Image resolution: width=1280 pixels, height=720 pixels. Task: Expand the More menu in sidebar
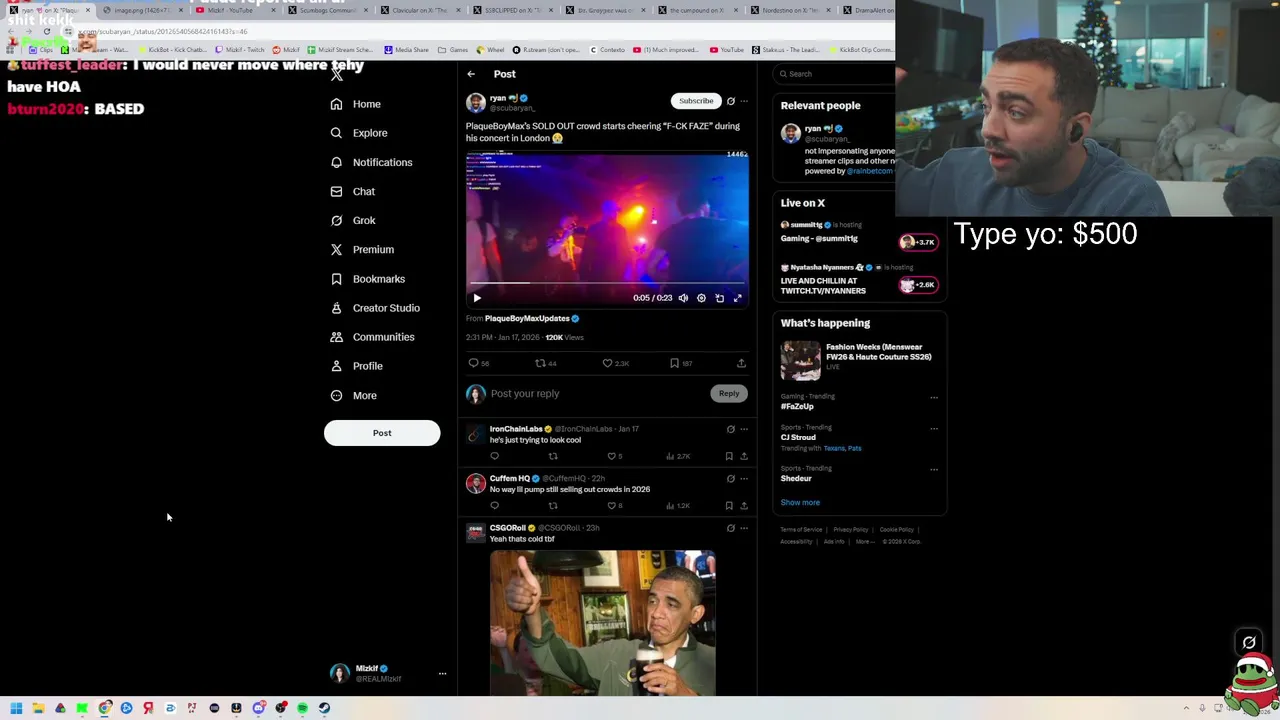click(x=353, y=395)
